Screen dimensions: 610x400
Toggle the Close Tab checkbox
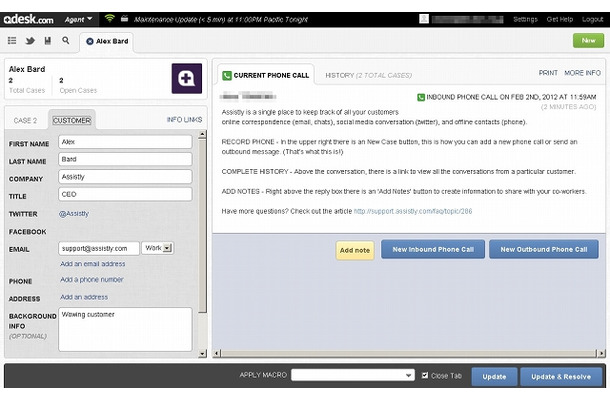click(x=425, y=375)
